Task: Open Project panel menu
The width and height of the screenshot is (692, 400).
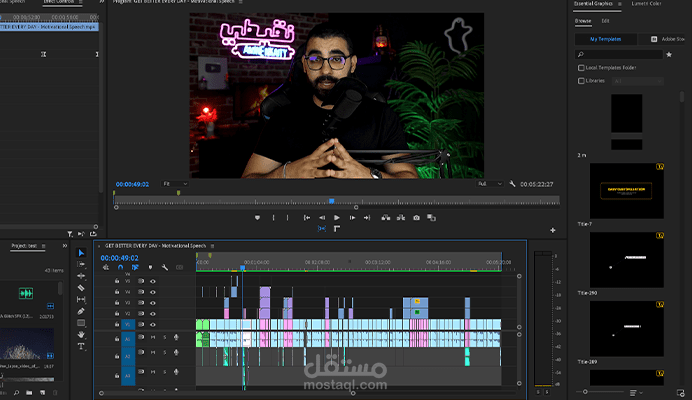Action: 43,246
